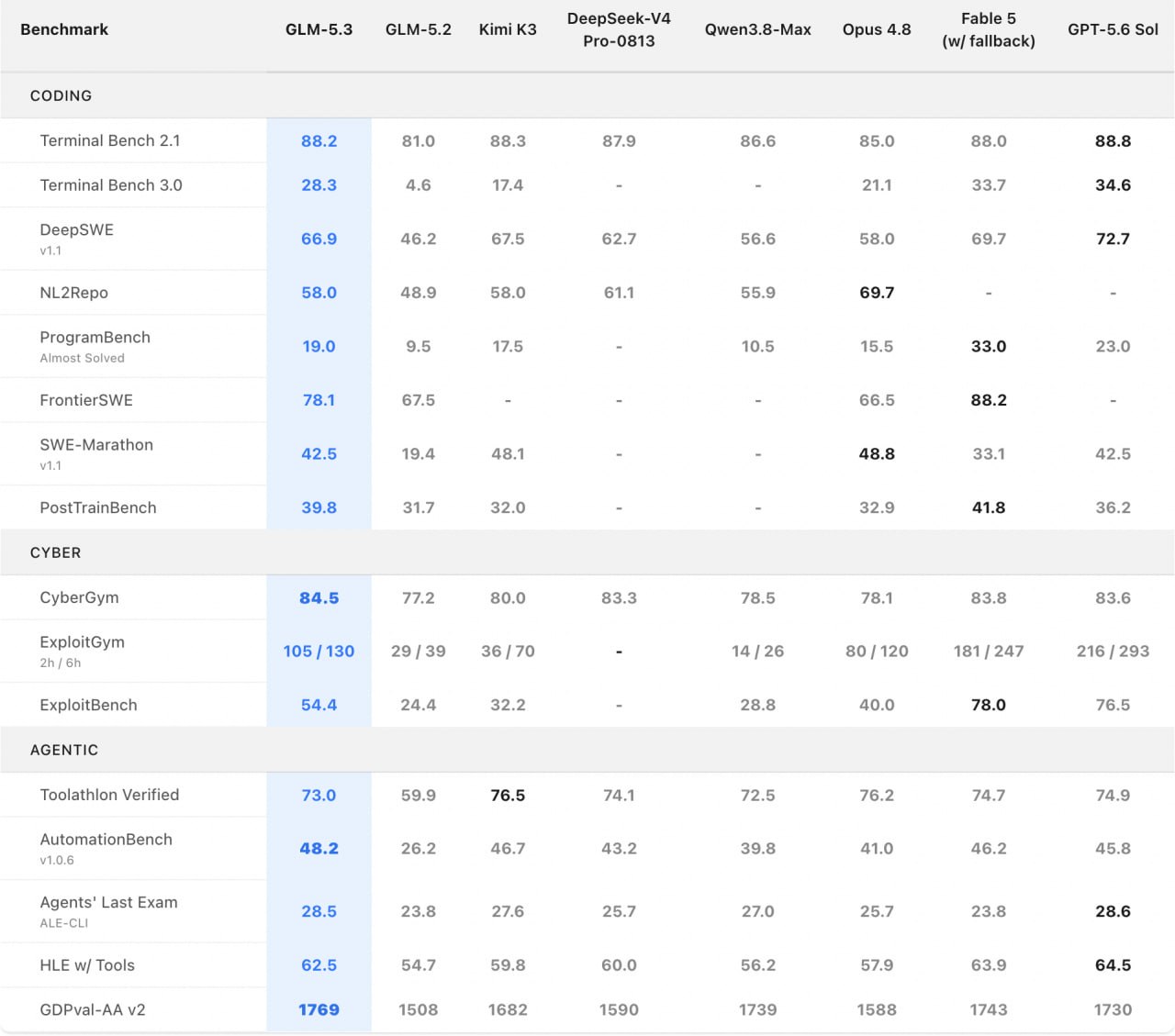The height and width of the screenshot is (1036, 1175).
Task: Select GPT-5.6 Sol's HLE w/ Tools score 64.5
Action: click(1113, 965)
